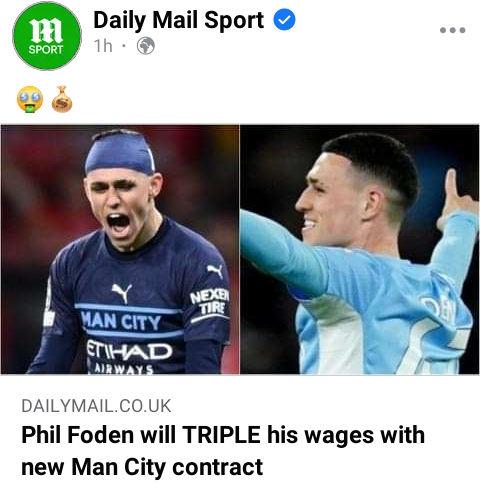Open the Daily Mail Sport page name
Viewport: 480px width, 497px height.
pyautogui.click(x=179, y=21)
